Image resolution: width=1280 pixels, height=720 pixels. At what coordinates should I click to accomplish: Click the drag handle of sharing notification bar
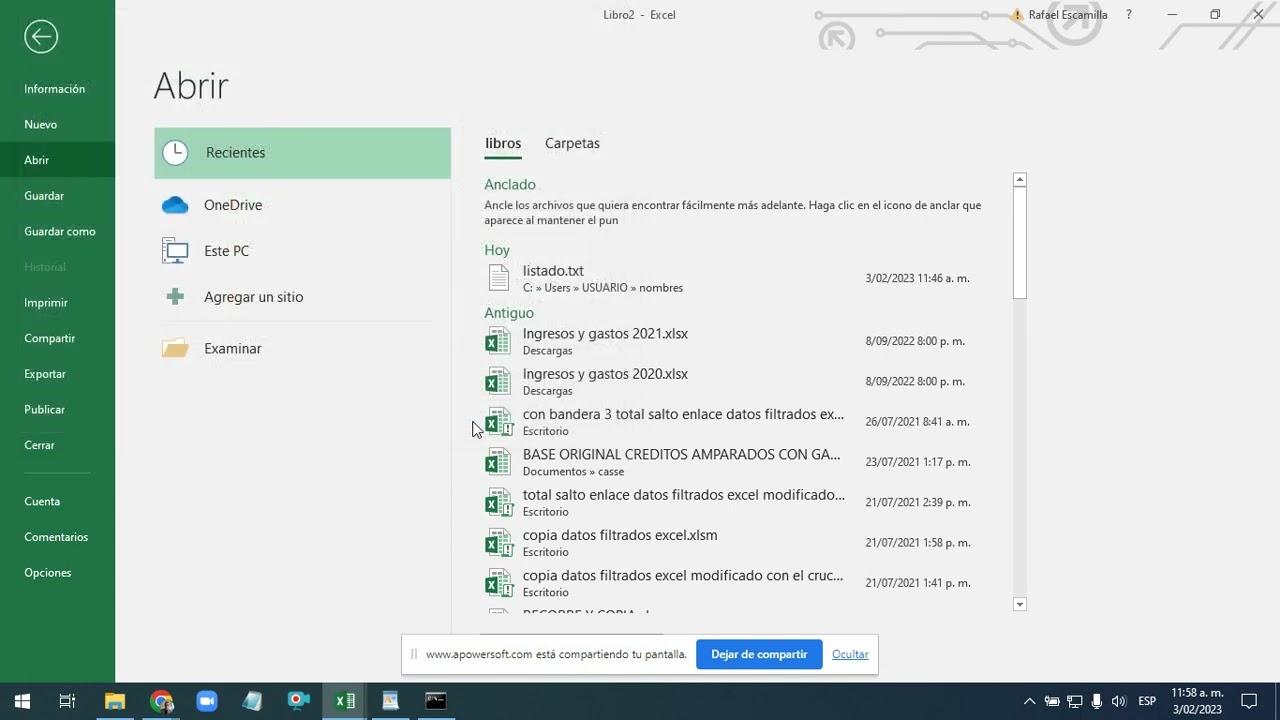(414, 654)
